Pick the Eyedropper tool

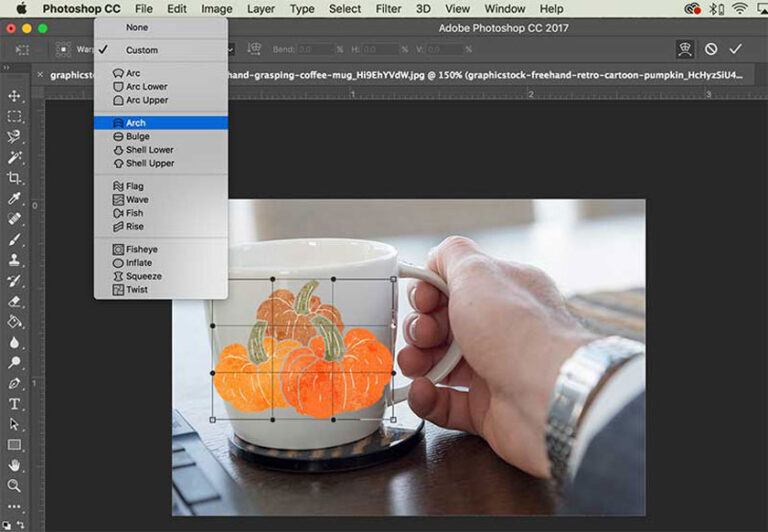(15, 199)
